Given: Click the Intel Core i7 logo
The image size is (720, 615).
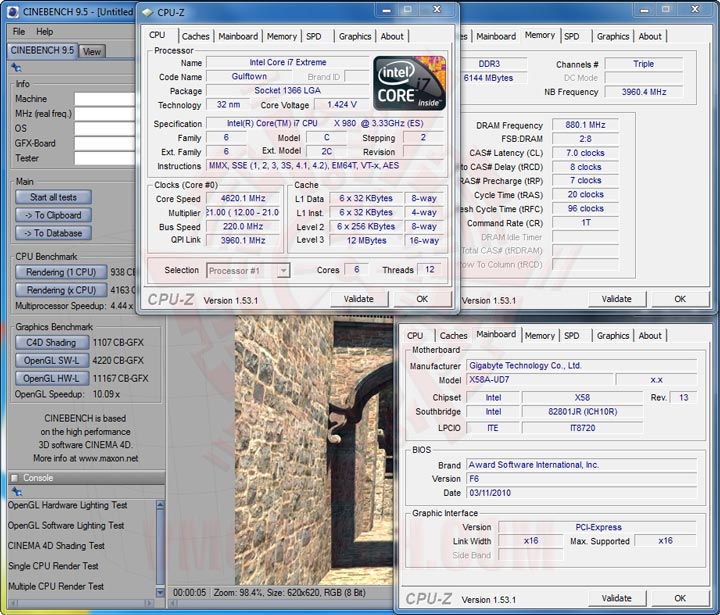Looking at the screenshot, I should click(x=408, y=83).
